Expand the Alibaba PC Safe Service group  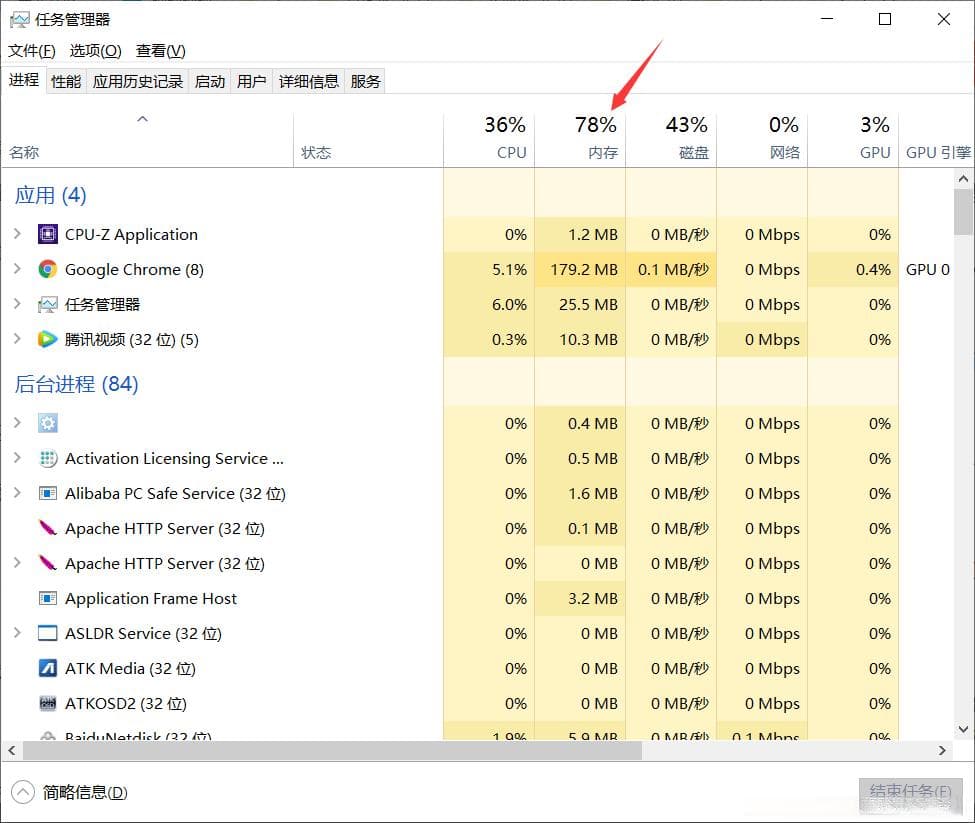(17, 493)
